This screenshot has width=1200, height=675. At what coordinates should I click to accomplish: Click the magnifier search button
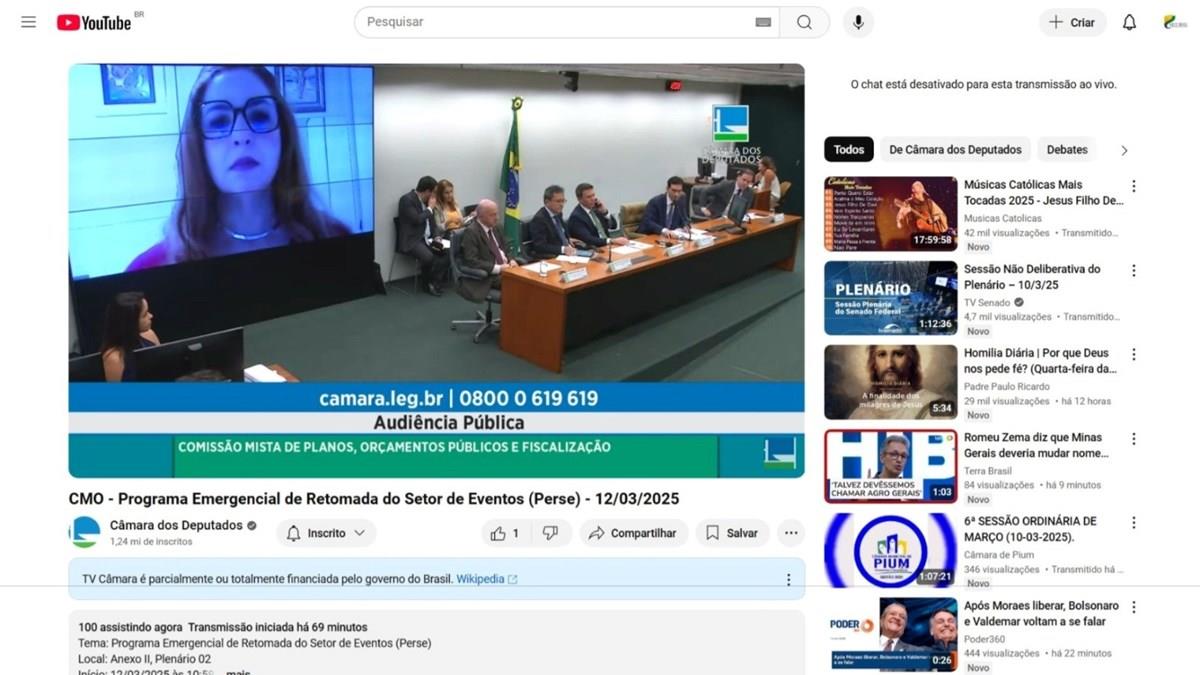click(804, 22)
